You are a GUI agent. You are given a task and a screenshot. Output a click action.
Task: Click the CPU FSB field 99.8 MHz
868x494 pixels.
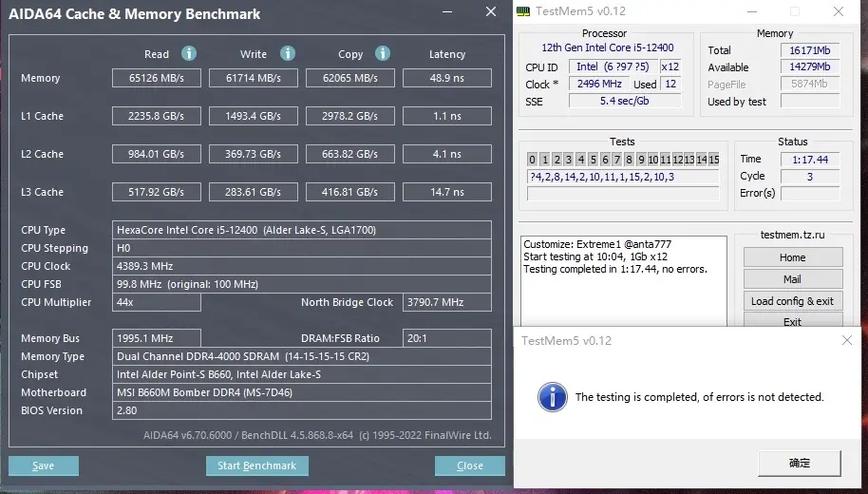[302, 284]
